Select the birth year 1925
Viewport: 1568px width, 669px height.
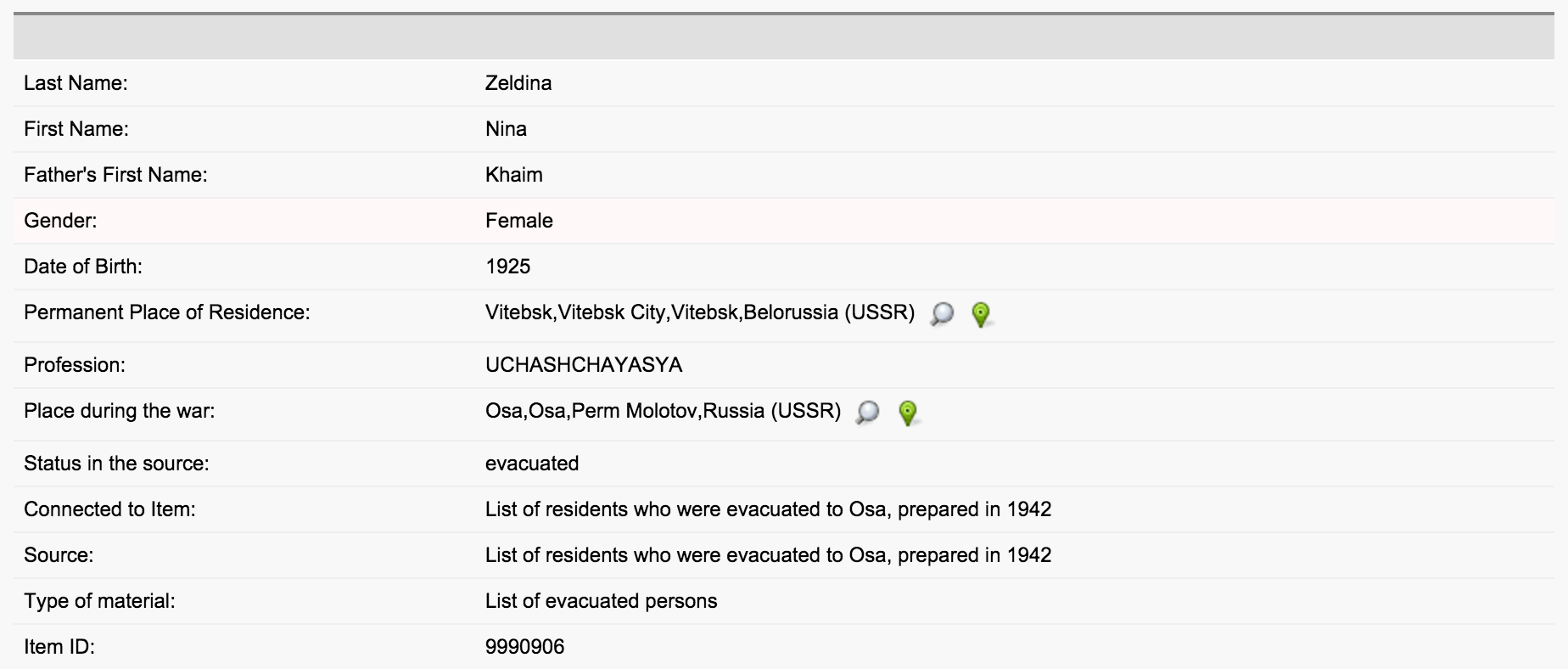coord(507,267)
